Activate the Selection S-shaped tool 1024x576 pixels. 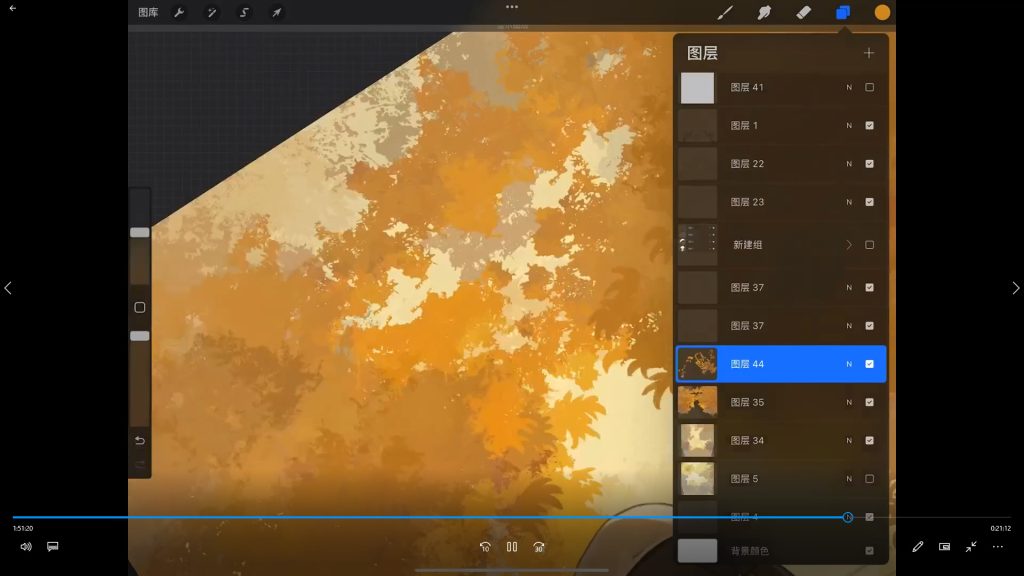pyautogui.click(x=244, y=13)
